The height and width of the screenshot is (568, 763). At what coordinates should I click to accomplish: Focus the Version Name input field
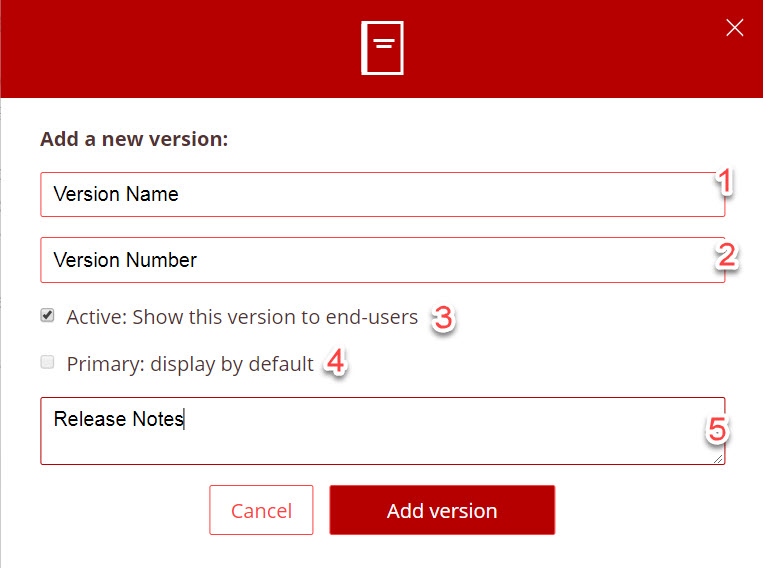tap(382, 194)
